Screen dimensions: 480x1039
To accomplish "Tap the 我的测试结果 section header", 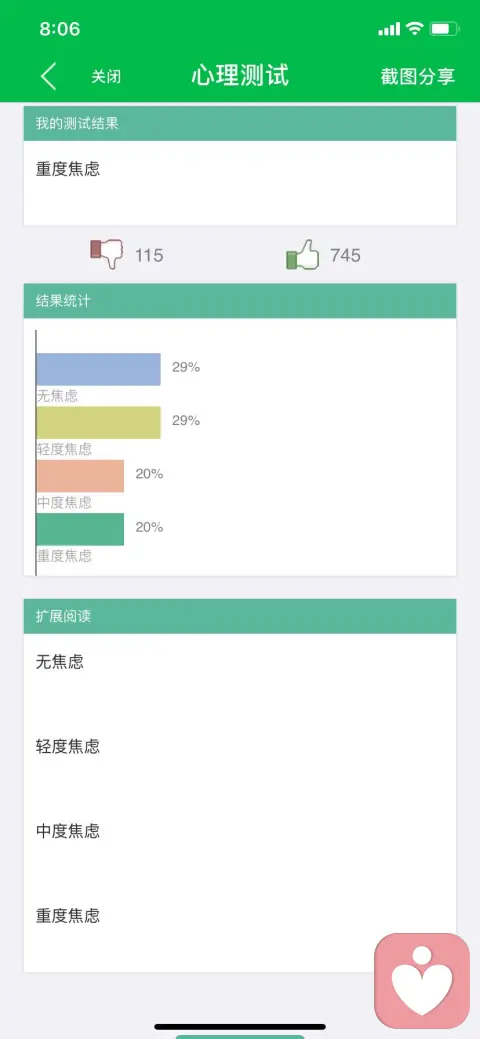I will coord(240,123).
